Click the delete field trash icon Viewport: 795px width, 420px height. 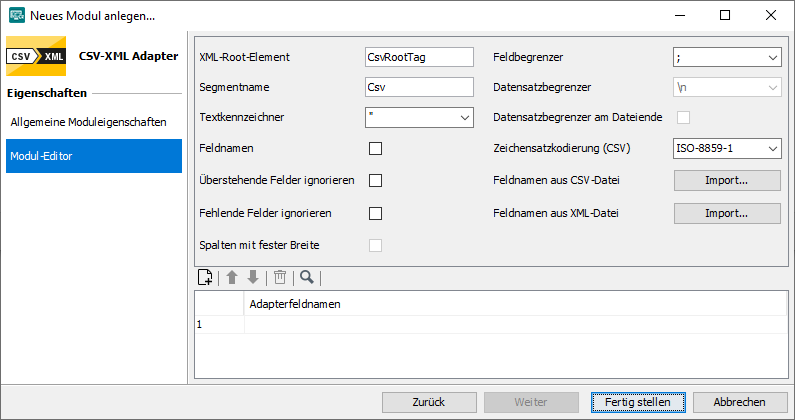tap(281, 278)
